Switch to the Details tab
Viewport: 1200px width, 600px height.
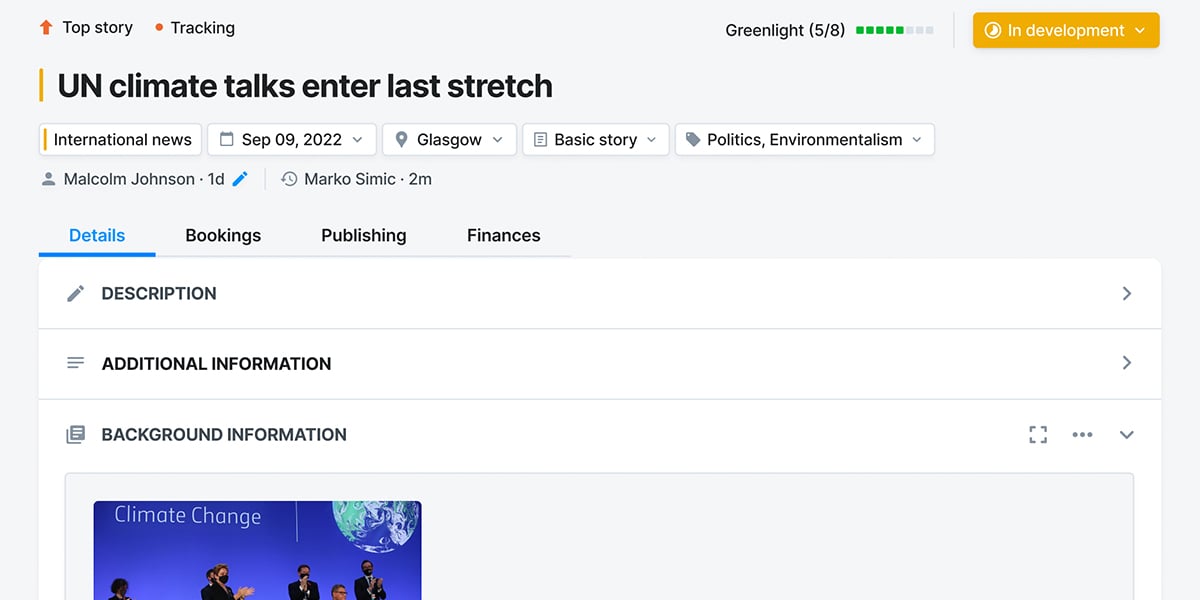97,236
